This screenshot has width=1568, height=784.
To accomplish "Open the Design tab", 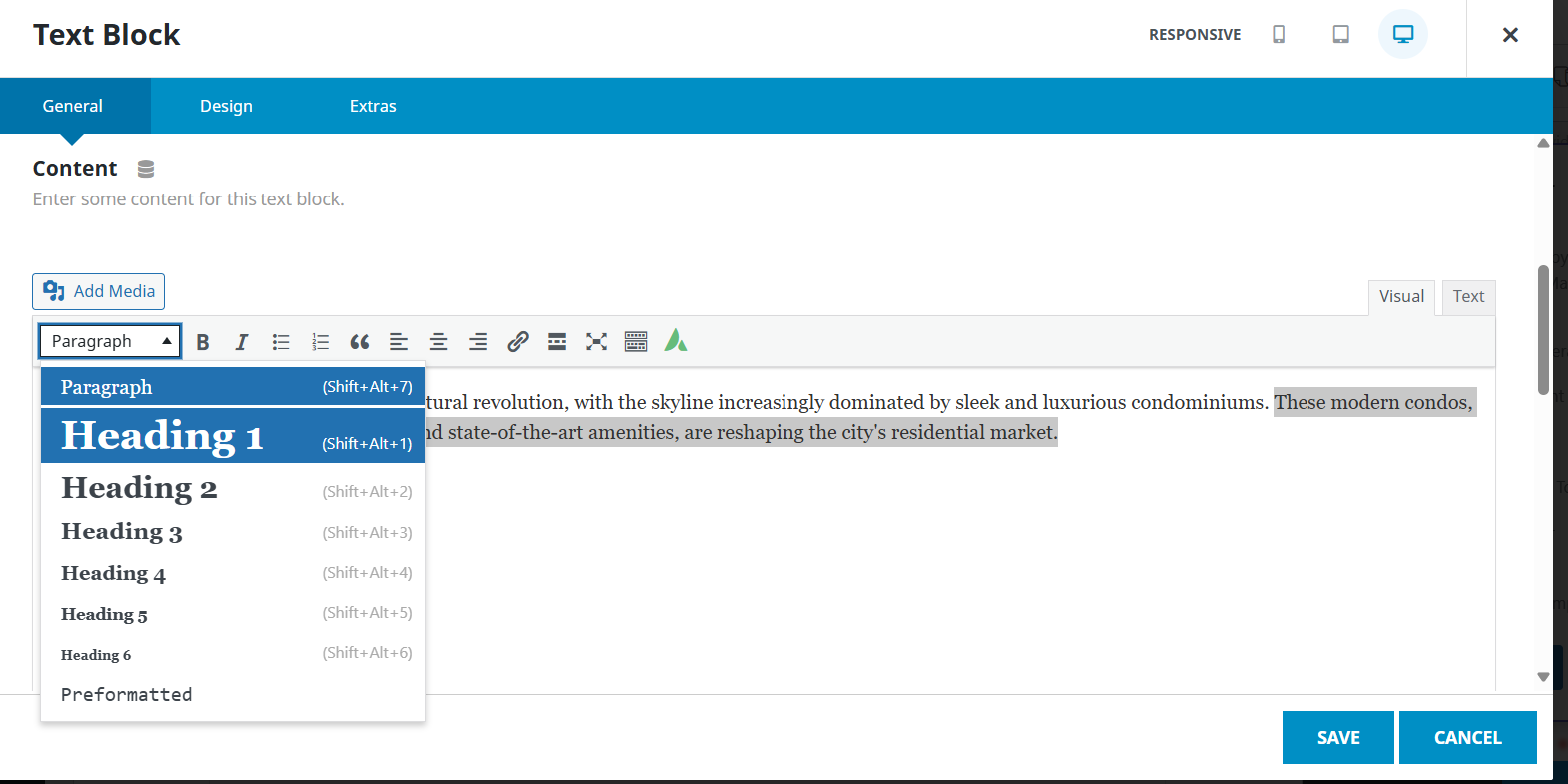I will click(226, 106).
